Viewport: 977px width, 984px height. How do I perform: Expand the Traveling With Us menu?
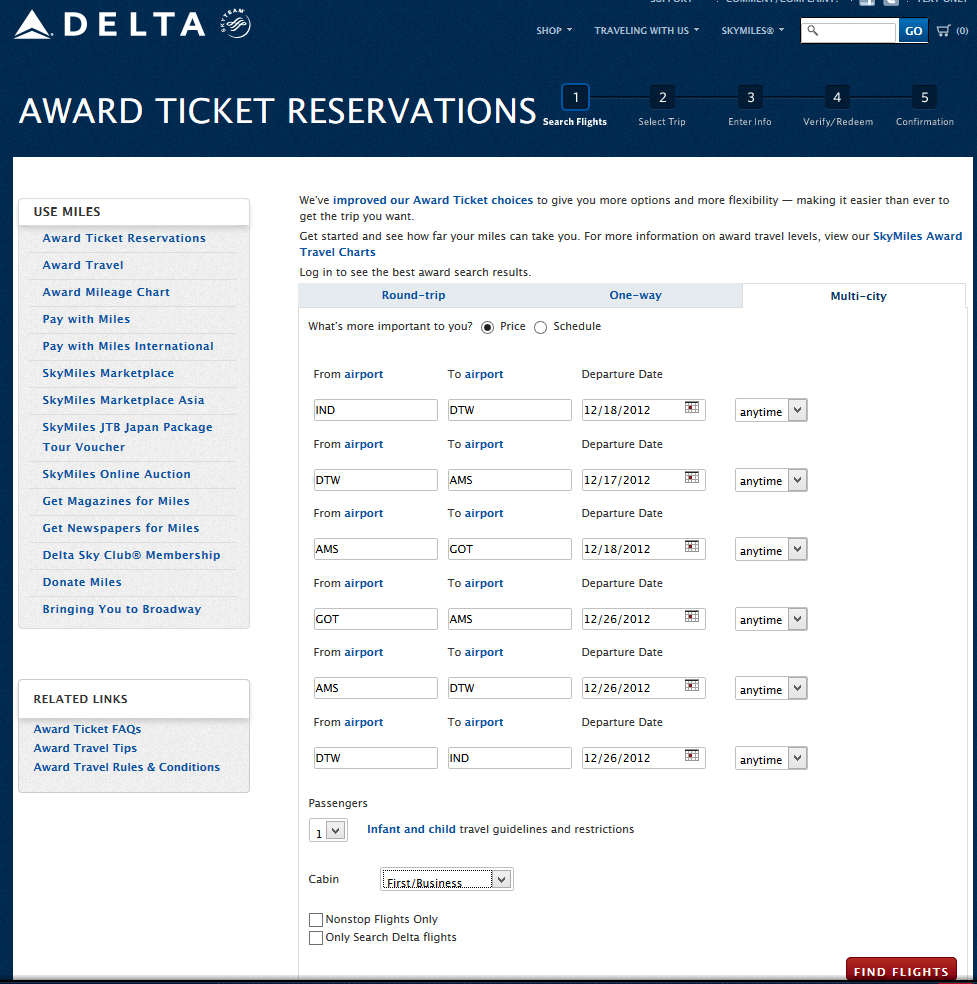coord(646,31)
